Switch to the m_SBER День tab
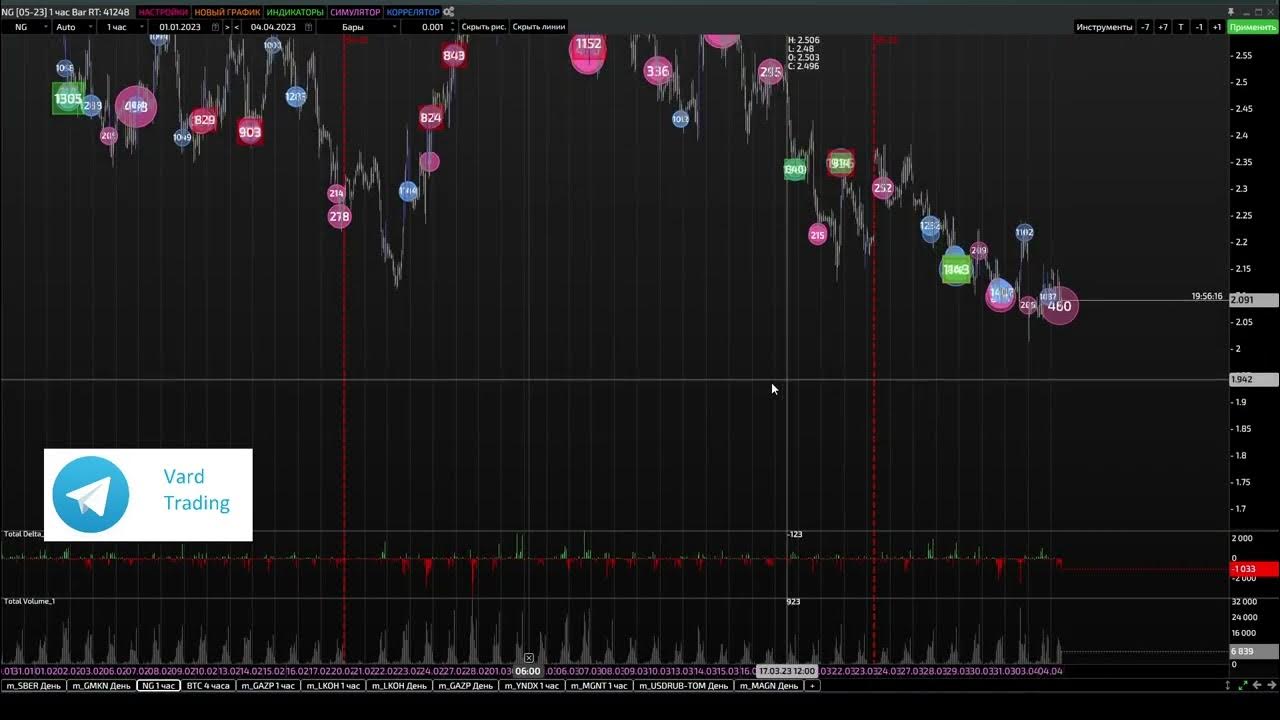 [34, 686]
